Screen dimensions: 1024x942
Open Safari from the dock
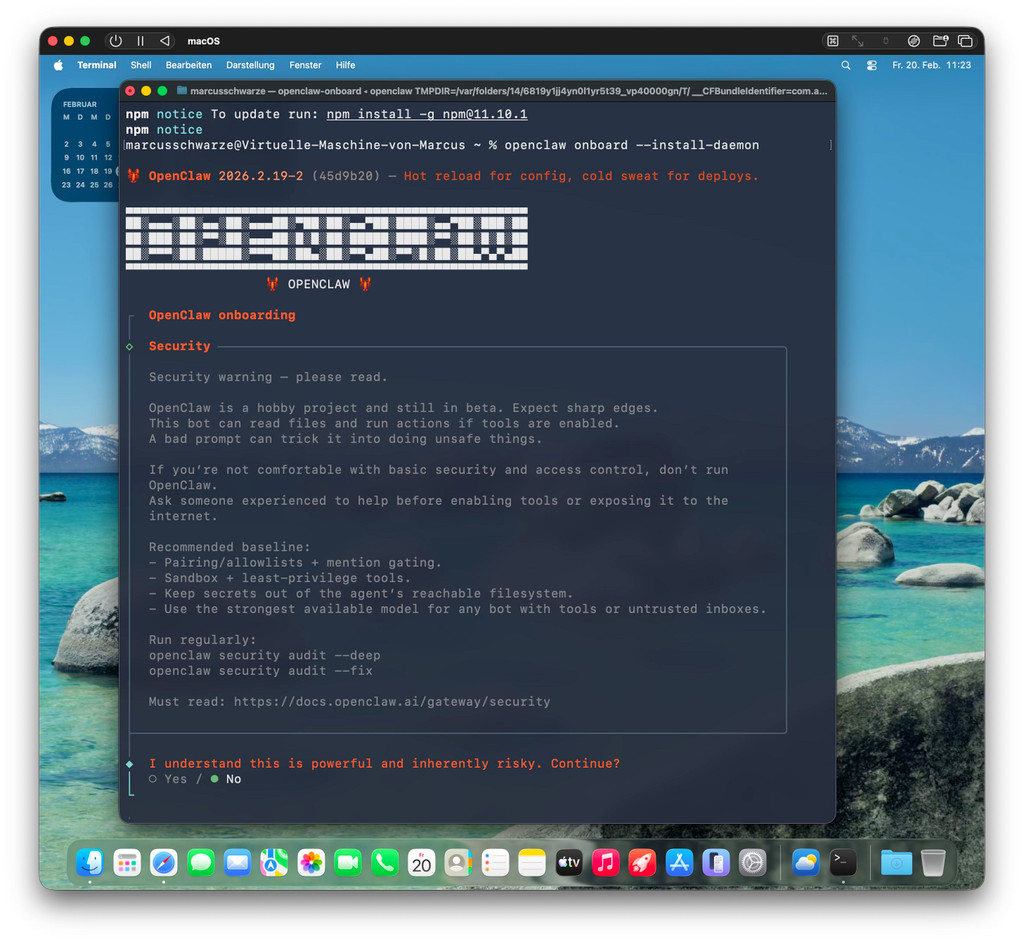[164, 862]
